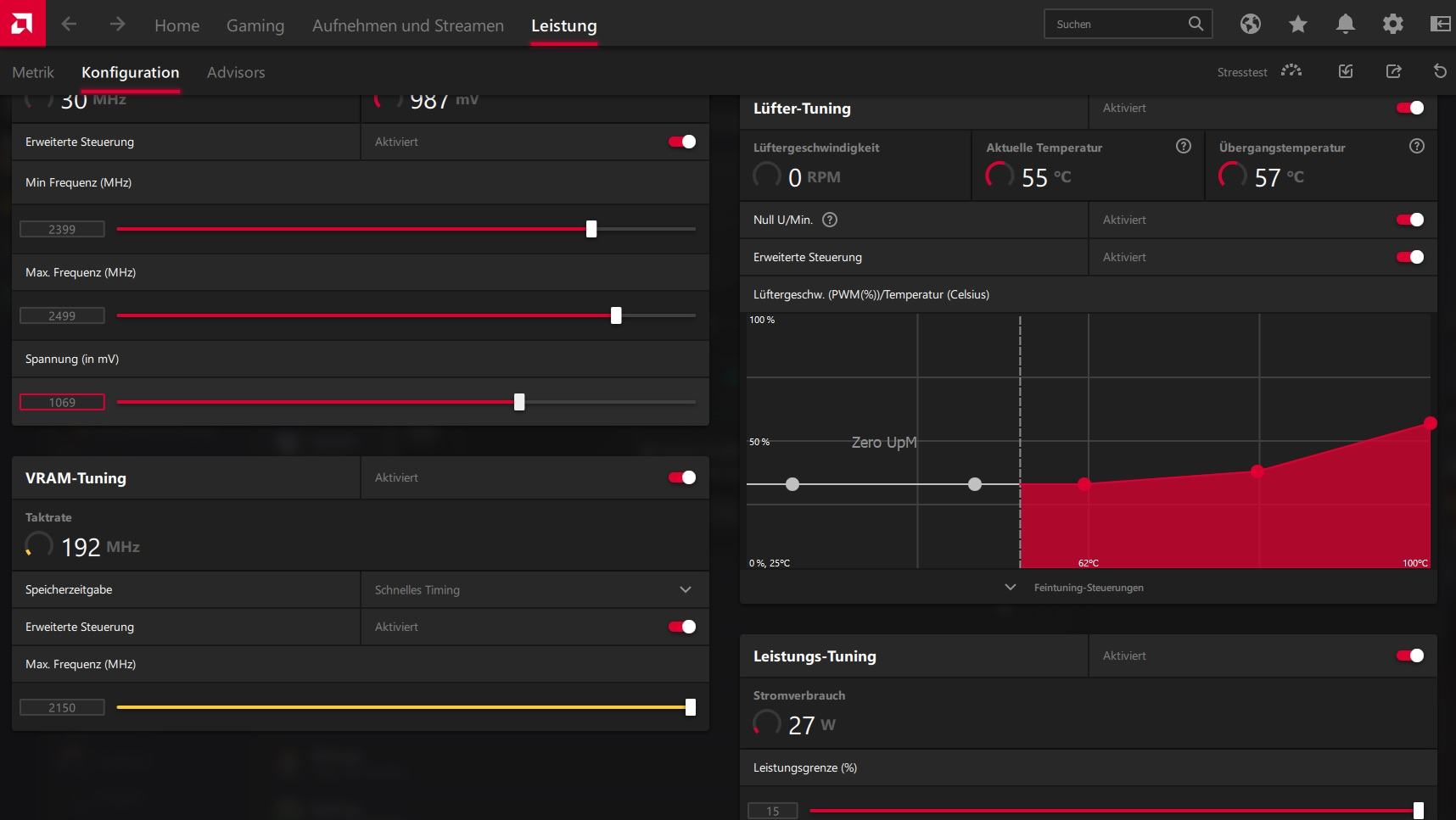This screenshot has height=820, width=1456.
Task: Click the Spannung slider handle
Action: point(519,402)
